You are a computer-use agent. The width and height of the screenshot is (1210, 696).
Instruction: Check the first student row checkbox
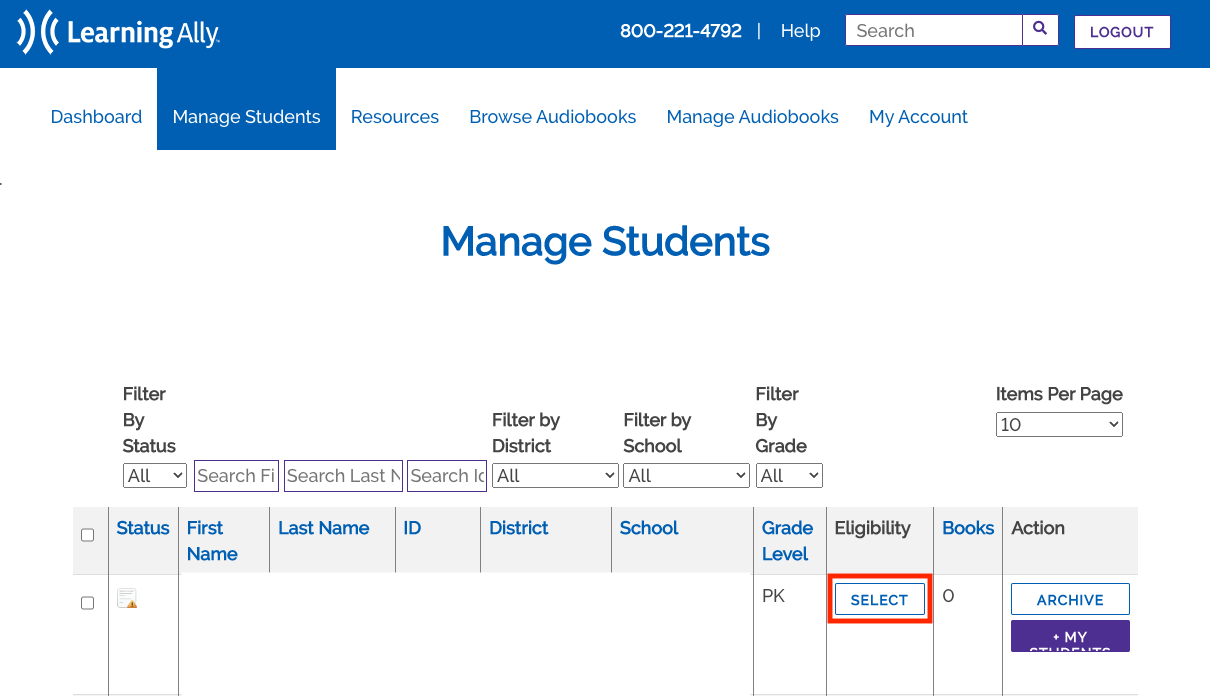point(87,603)
